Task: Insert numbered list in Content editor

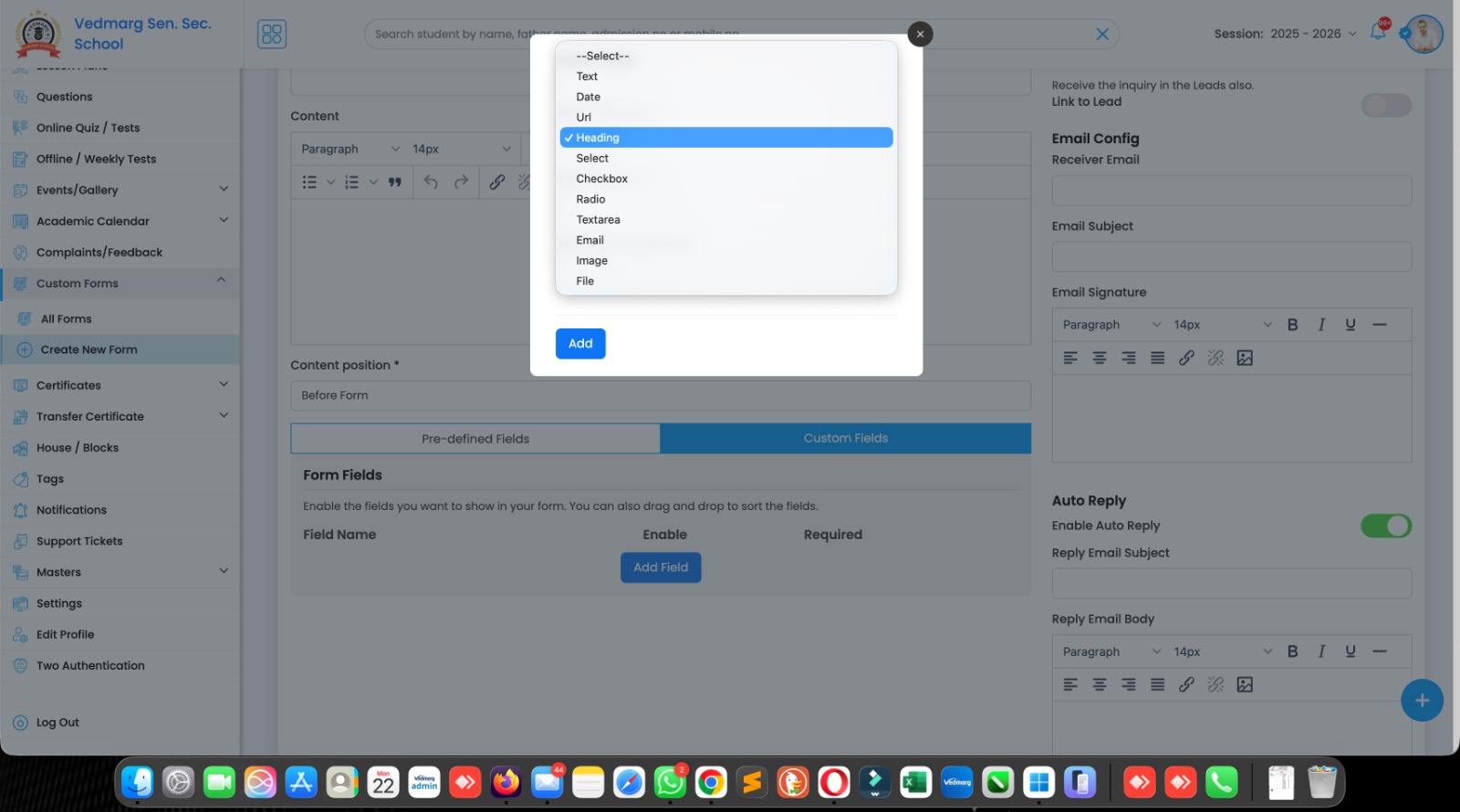Action: [351, 182]
